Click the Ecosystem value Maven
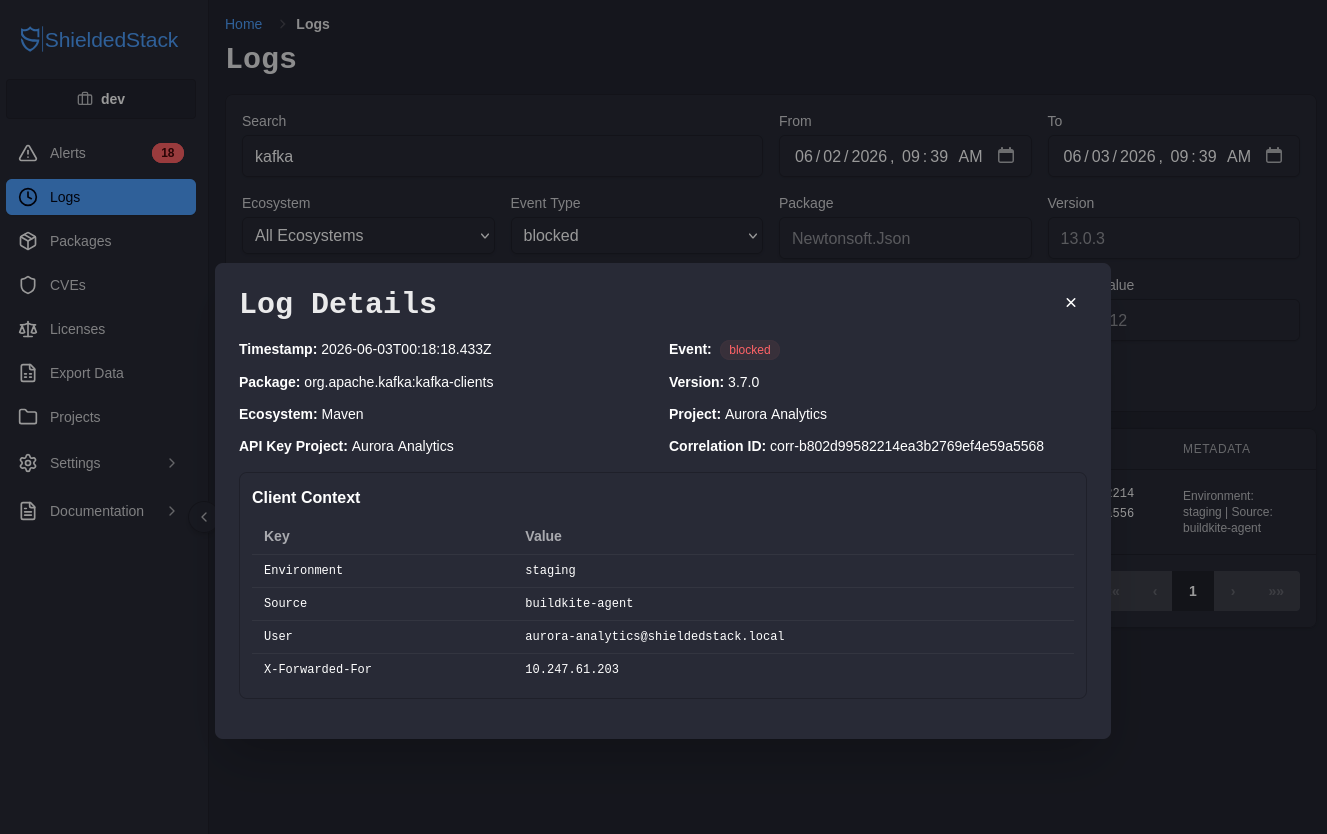This screenshot has width=1327, height=834. 343,414
